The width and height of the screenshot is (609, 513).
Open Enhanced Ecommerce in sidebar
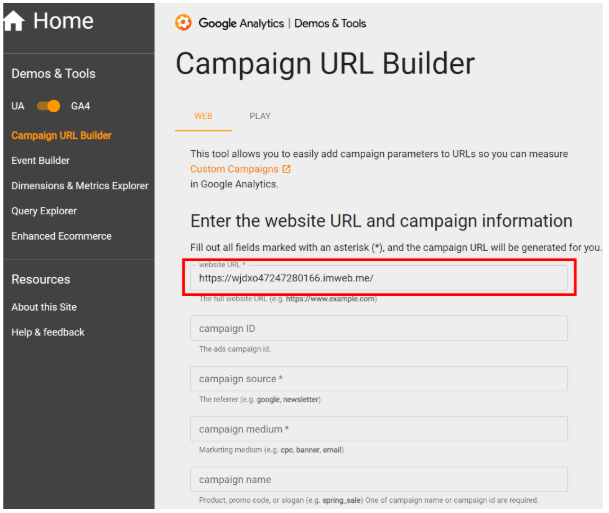61,236
